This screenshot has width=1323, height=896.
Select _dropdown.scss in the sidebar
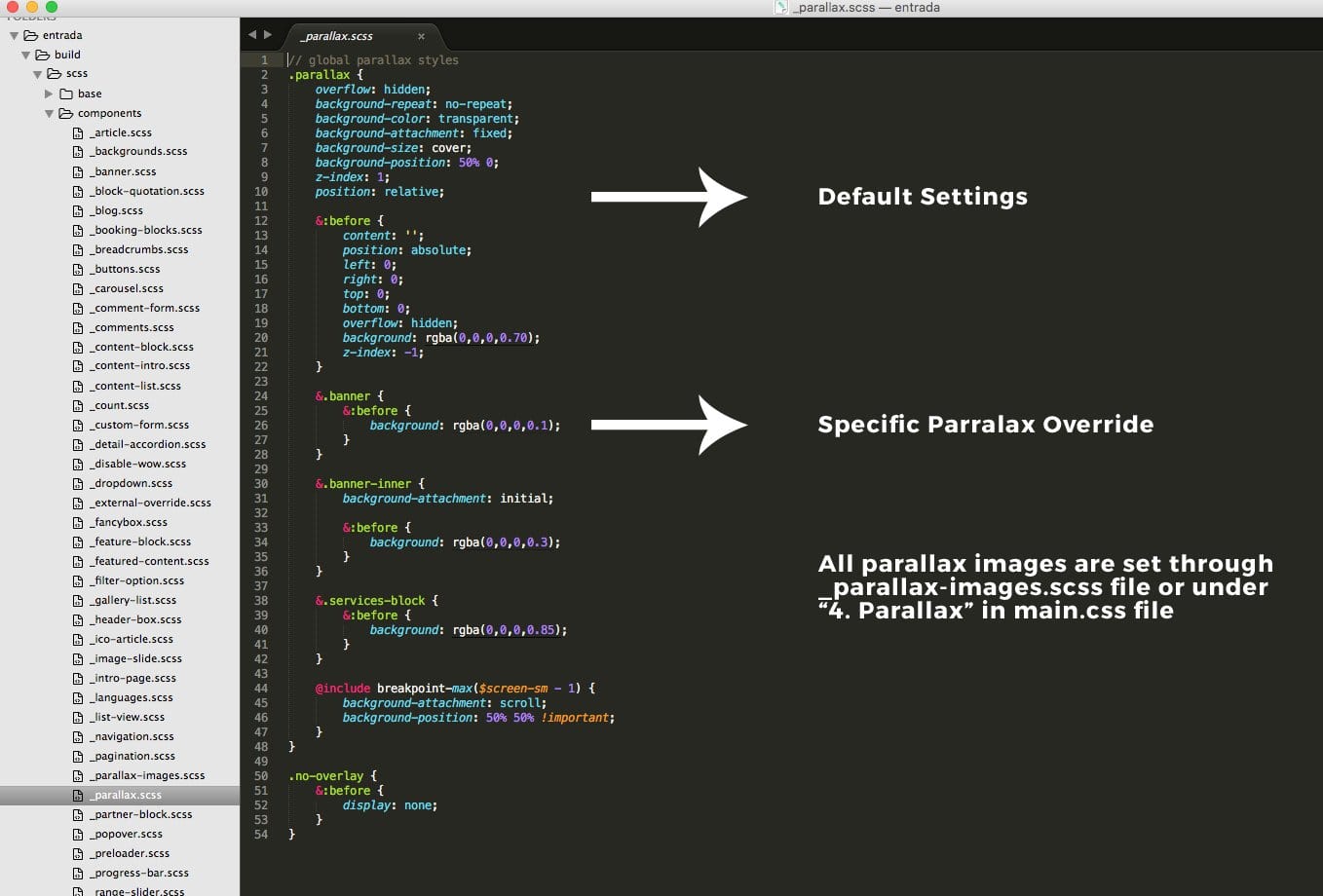point(132,483)
